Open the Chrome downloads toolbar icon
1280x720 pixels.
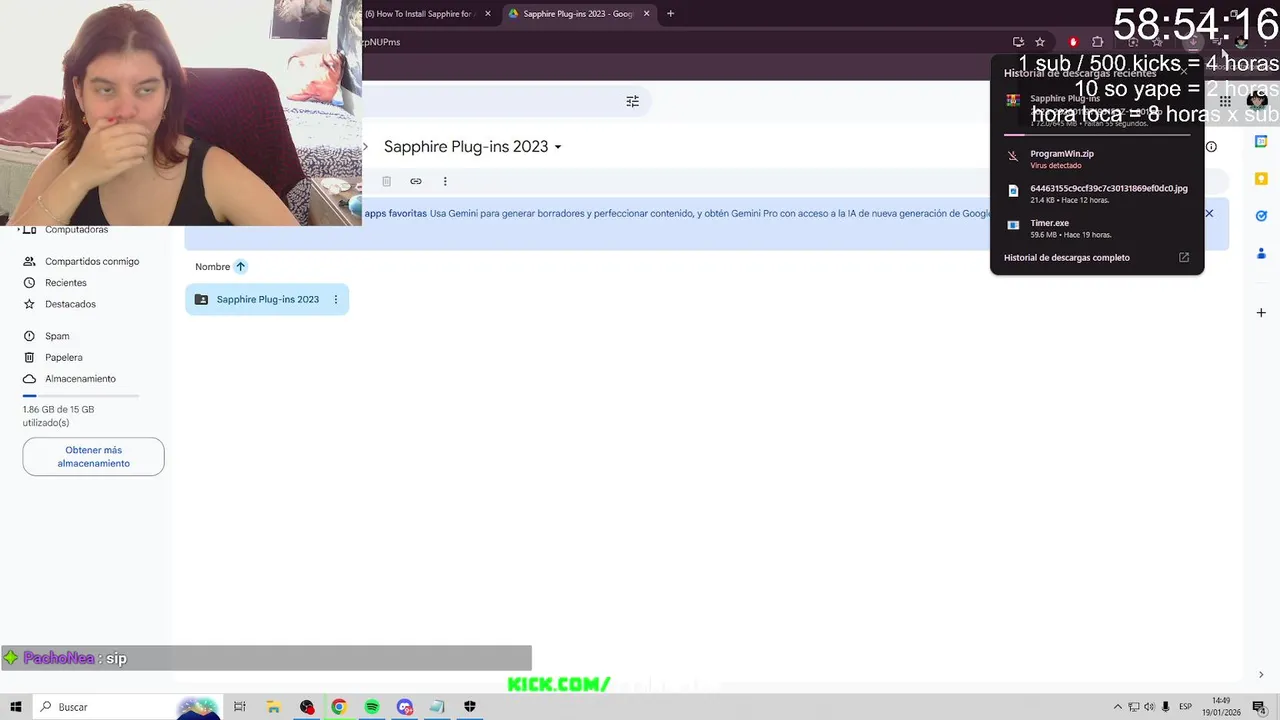[1193, 42]
